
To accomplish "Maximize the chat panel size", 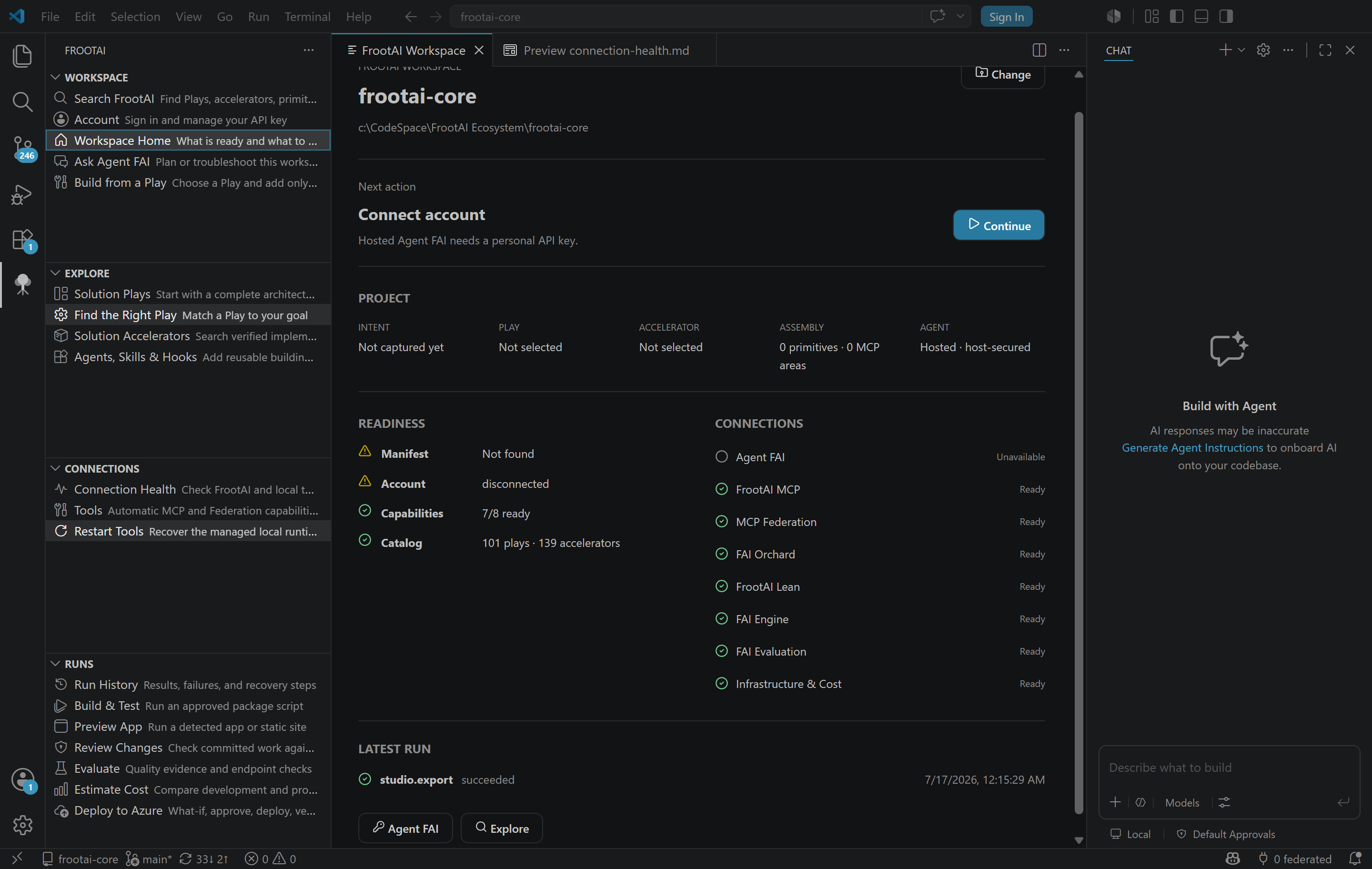I will [x=1325, y=50].
